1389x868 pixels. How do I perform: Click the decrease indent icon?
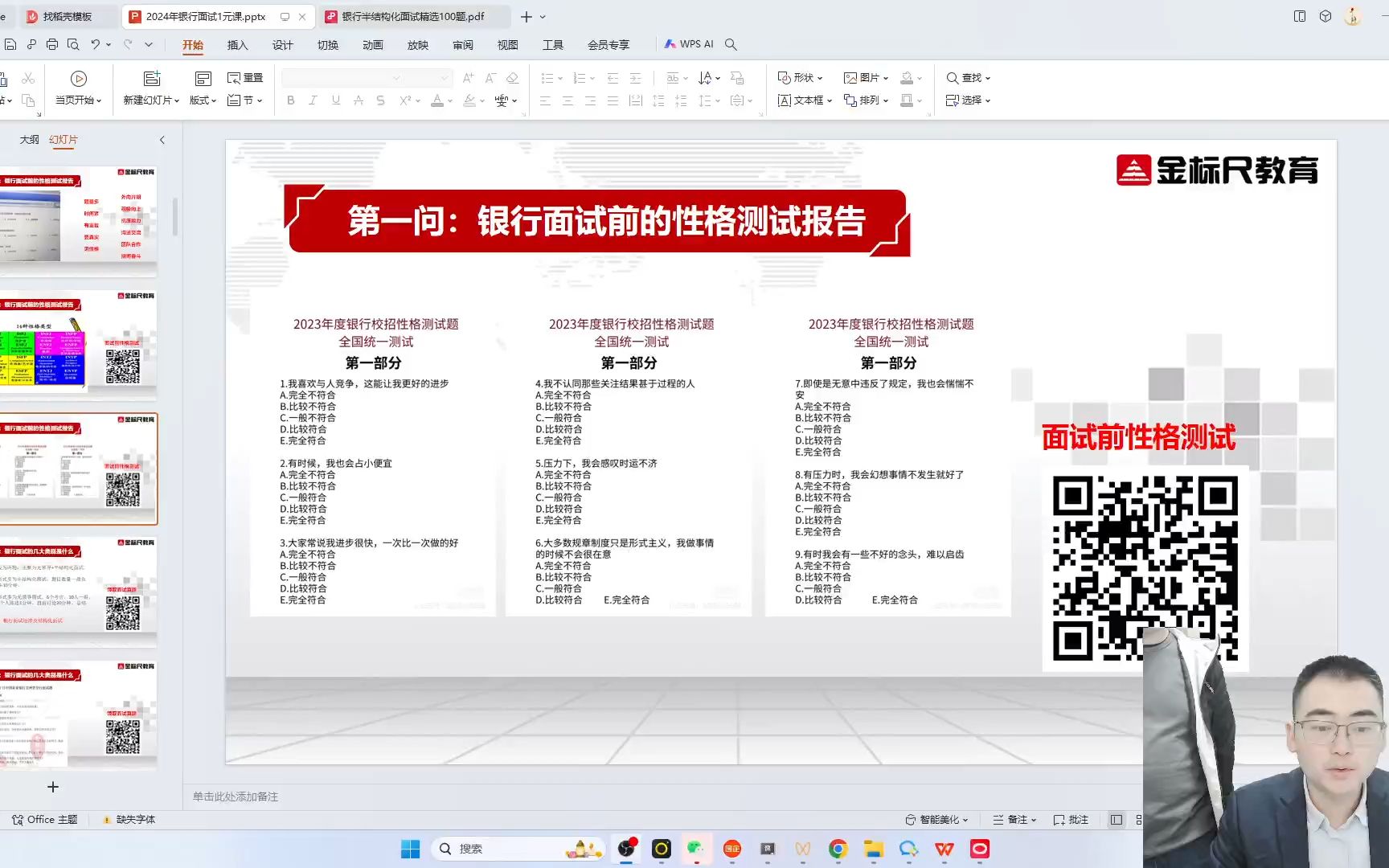(613, 78)
